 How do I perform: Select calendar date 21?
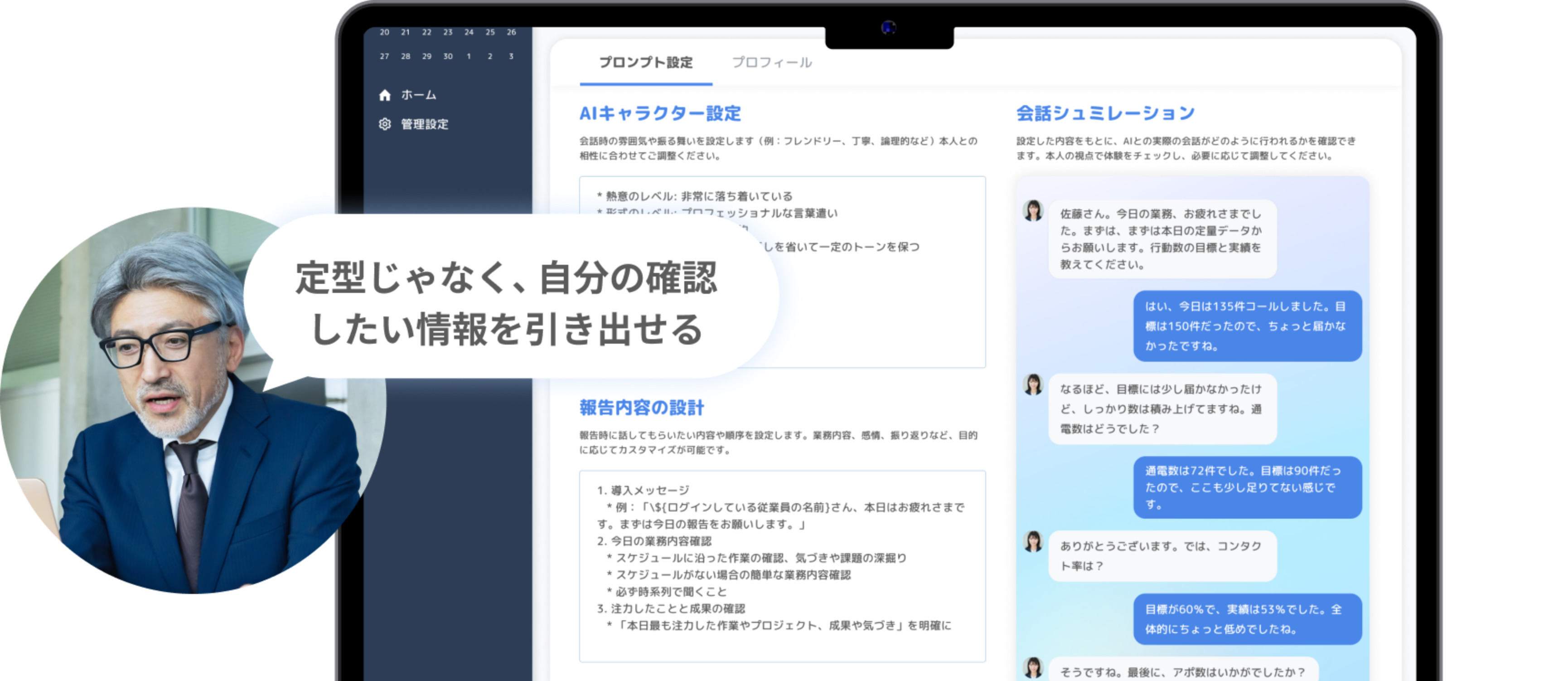click(x=406, y=32)
